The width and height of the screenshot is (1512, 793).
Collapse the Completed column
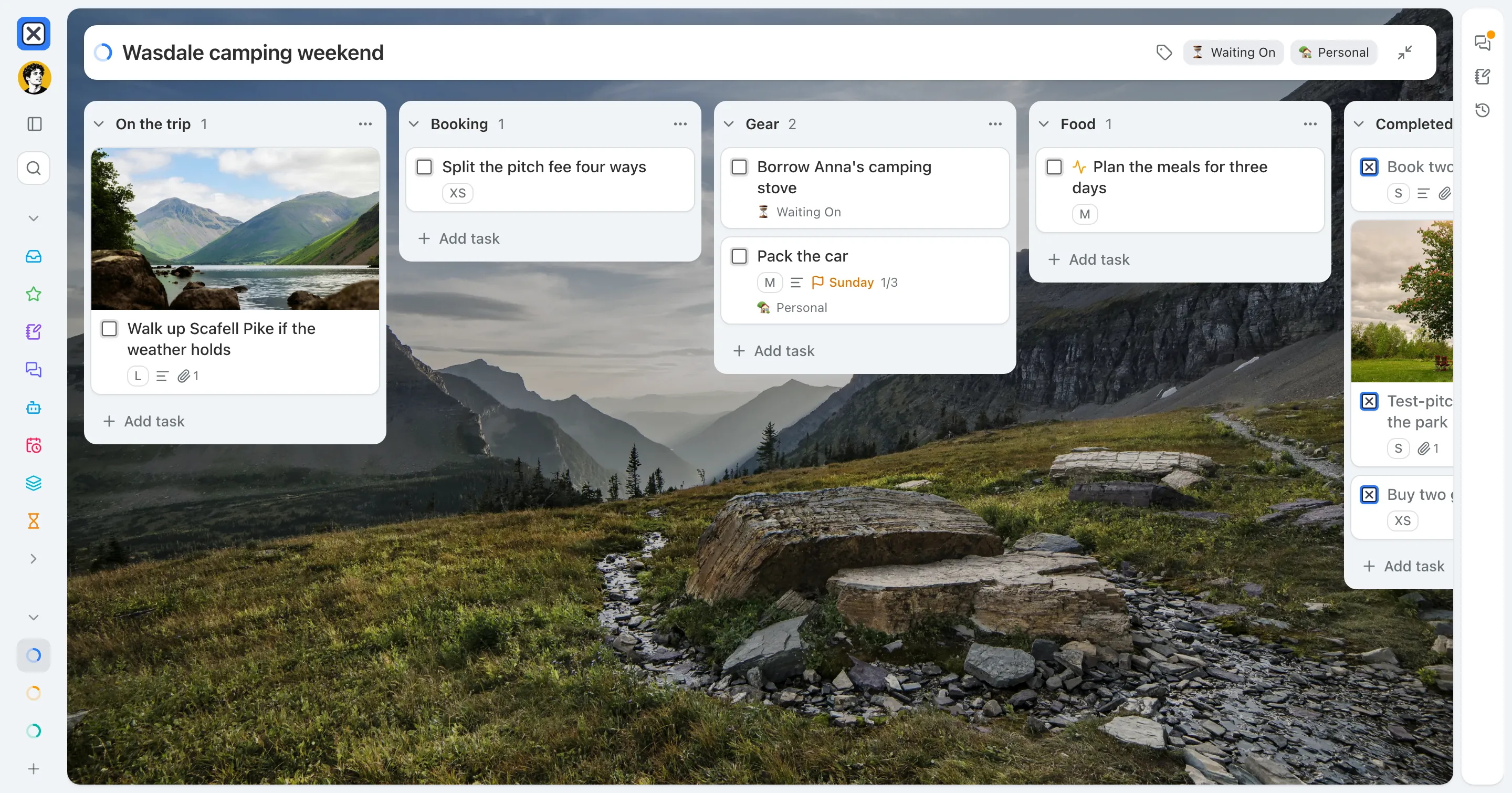click(1359, 124)
